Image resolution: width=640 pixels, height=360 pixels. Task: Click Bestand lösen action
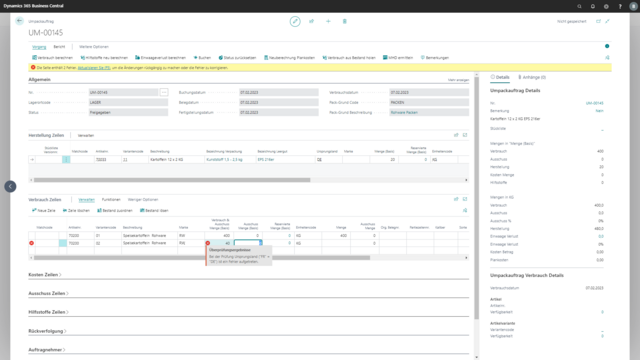point(154,211)
